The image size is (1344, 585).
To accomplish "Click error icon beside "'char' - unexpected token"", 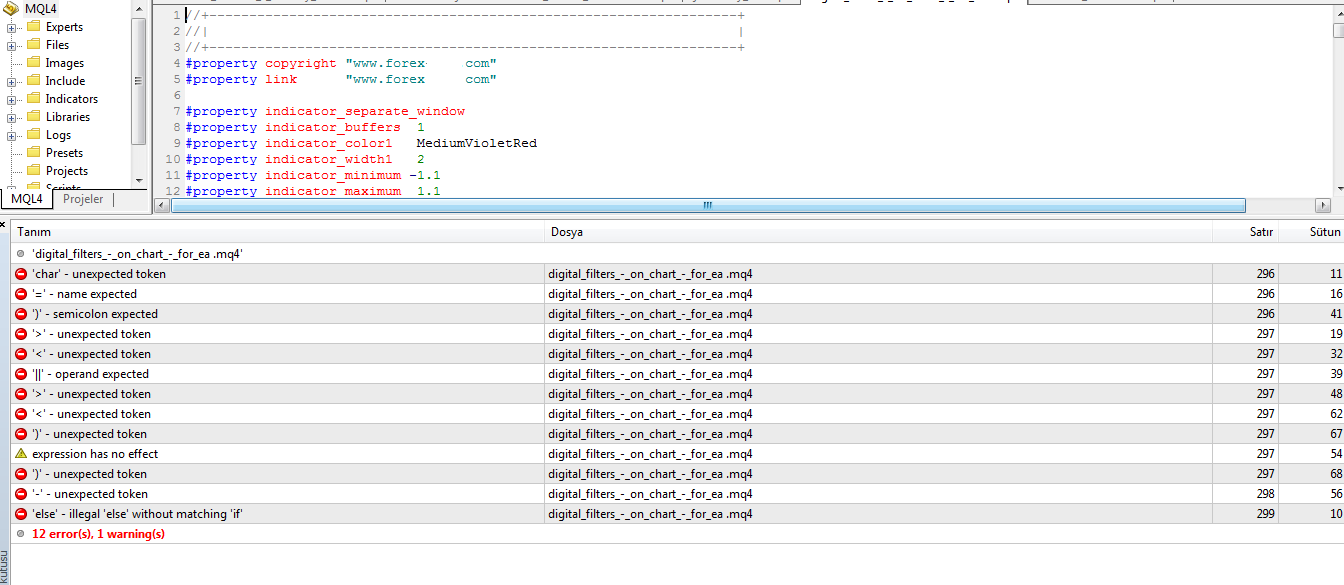I will [x=21, y=274].
